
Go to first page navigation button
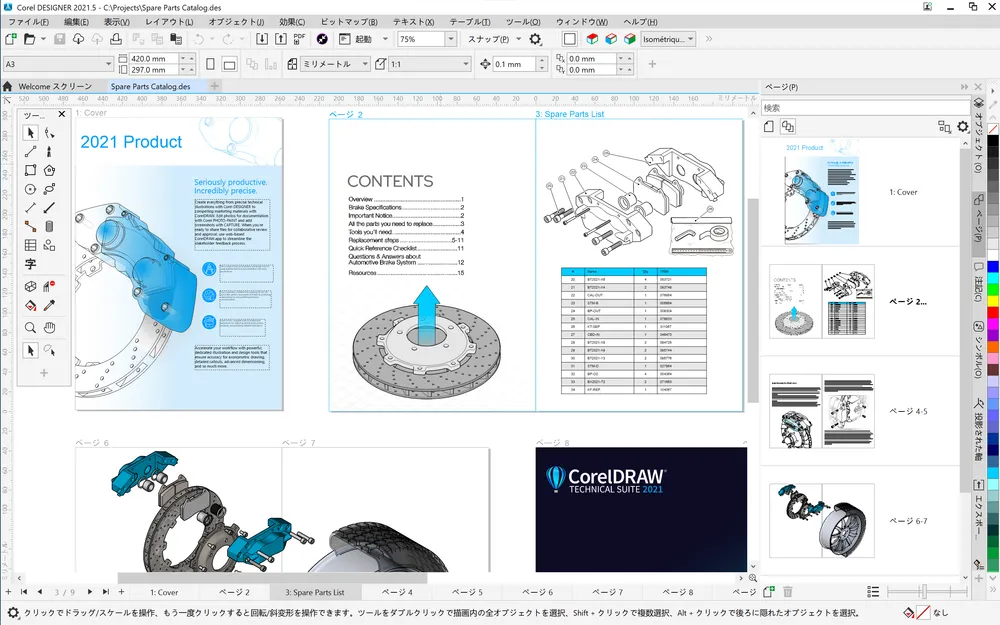coord(24,592)
